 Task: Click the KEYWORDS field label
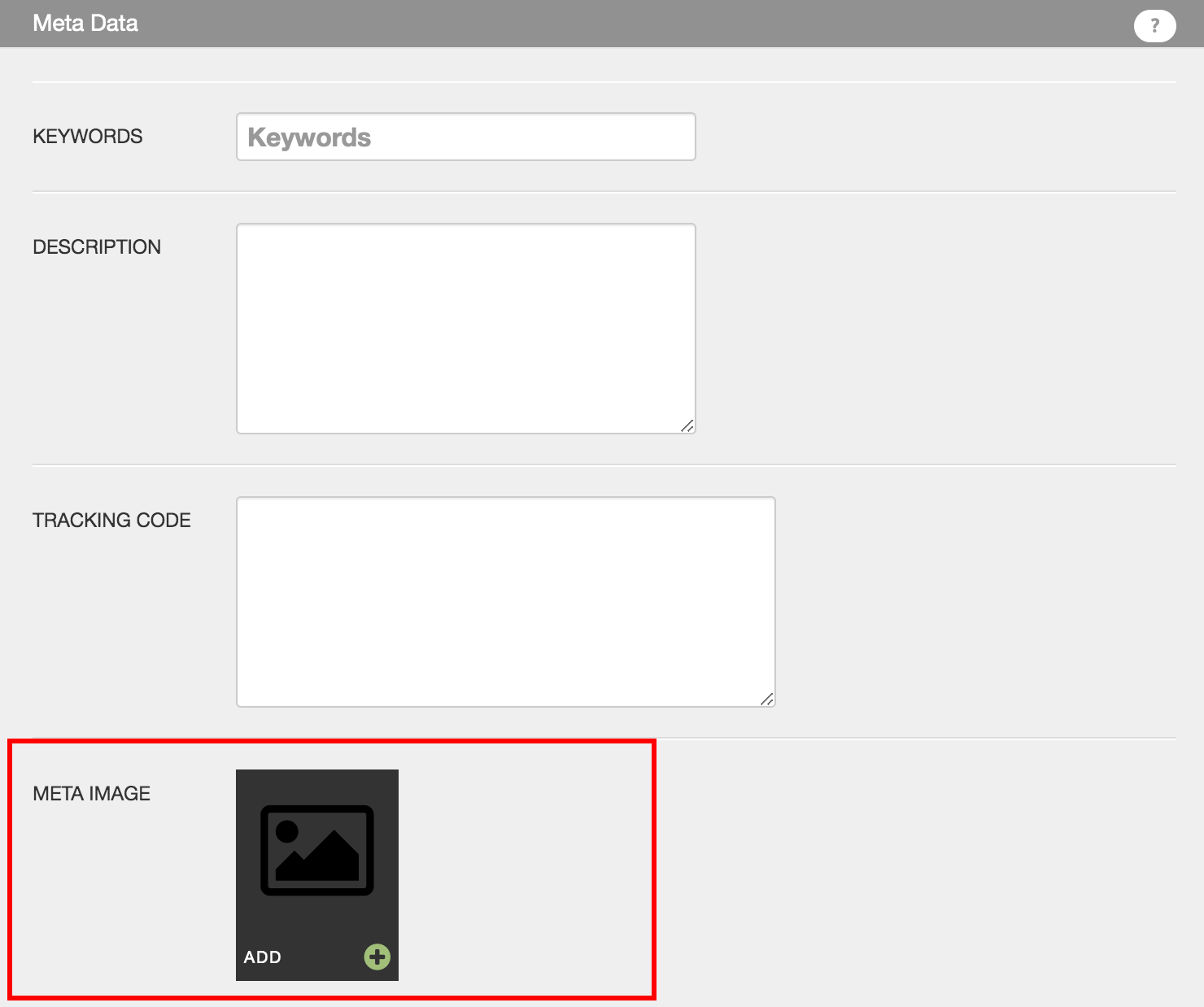tap(88, 136)
